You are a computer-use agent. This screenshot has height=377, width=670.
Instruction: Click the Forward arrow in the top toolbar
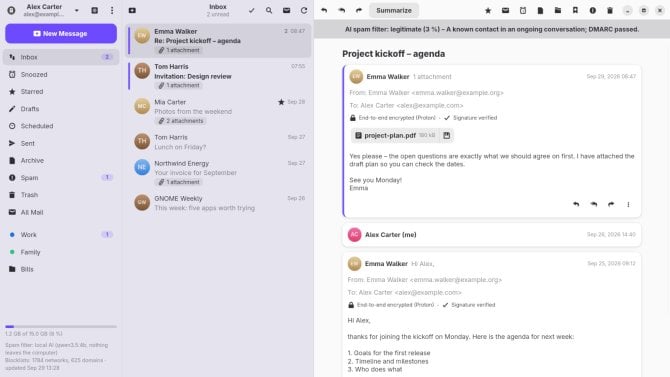coord(359,10)
